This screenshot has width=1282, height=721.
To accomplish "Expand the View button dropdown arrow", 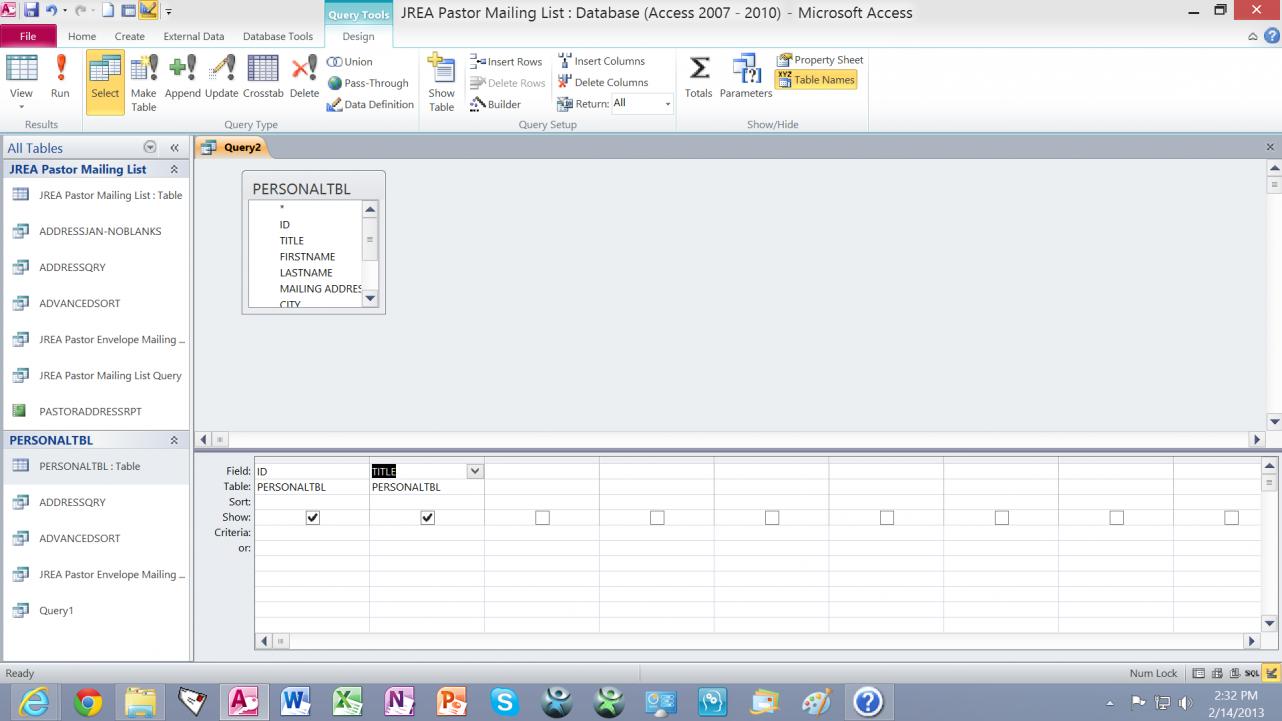I will [x=21, y=106].
